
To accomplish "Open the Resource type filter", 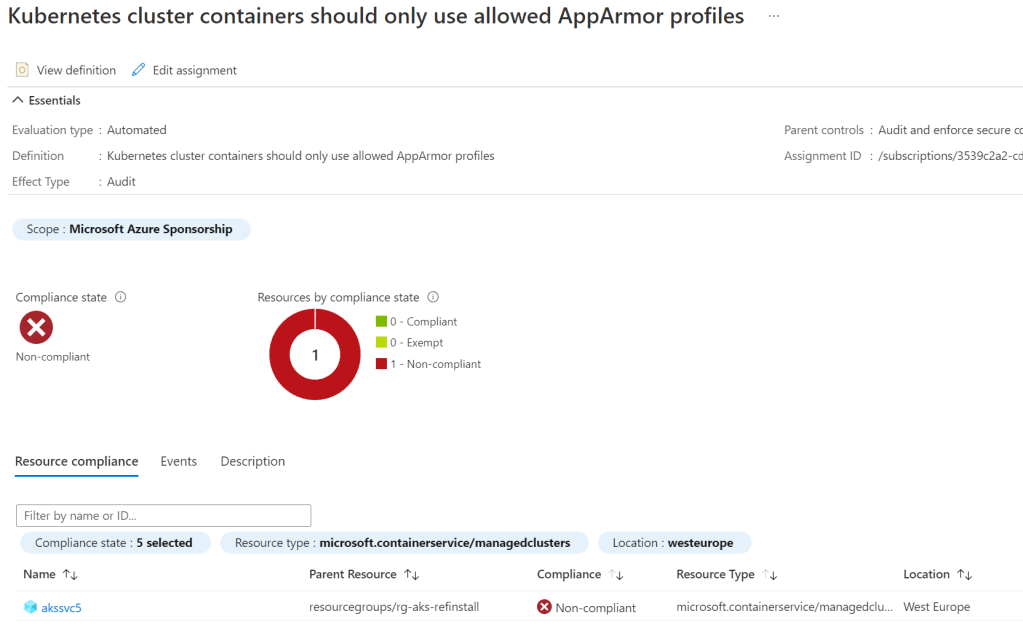I will pyautogui.click(x=402, y=543).
